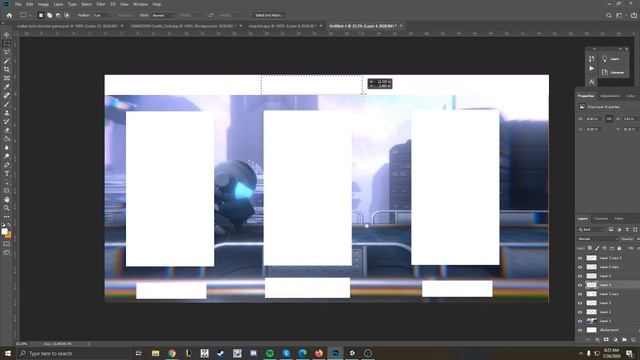Select the Rectangular Marquee tool in toolbox
640x360 pixels.
[7, 43]
